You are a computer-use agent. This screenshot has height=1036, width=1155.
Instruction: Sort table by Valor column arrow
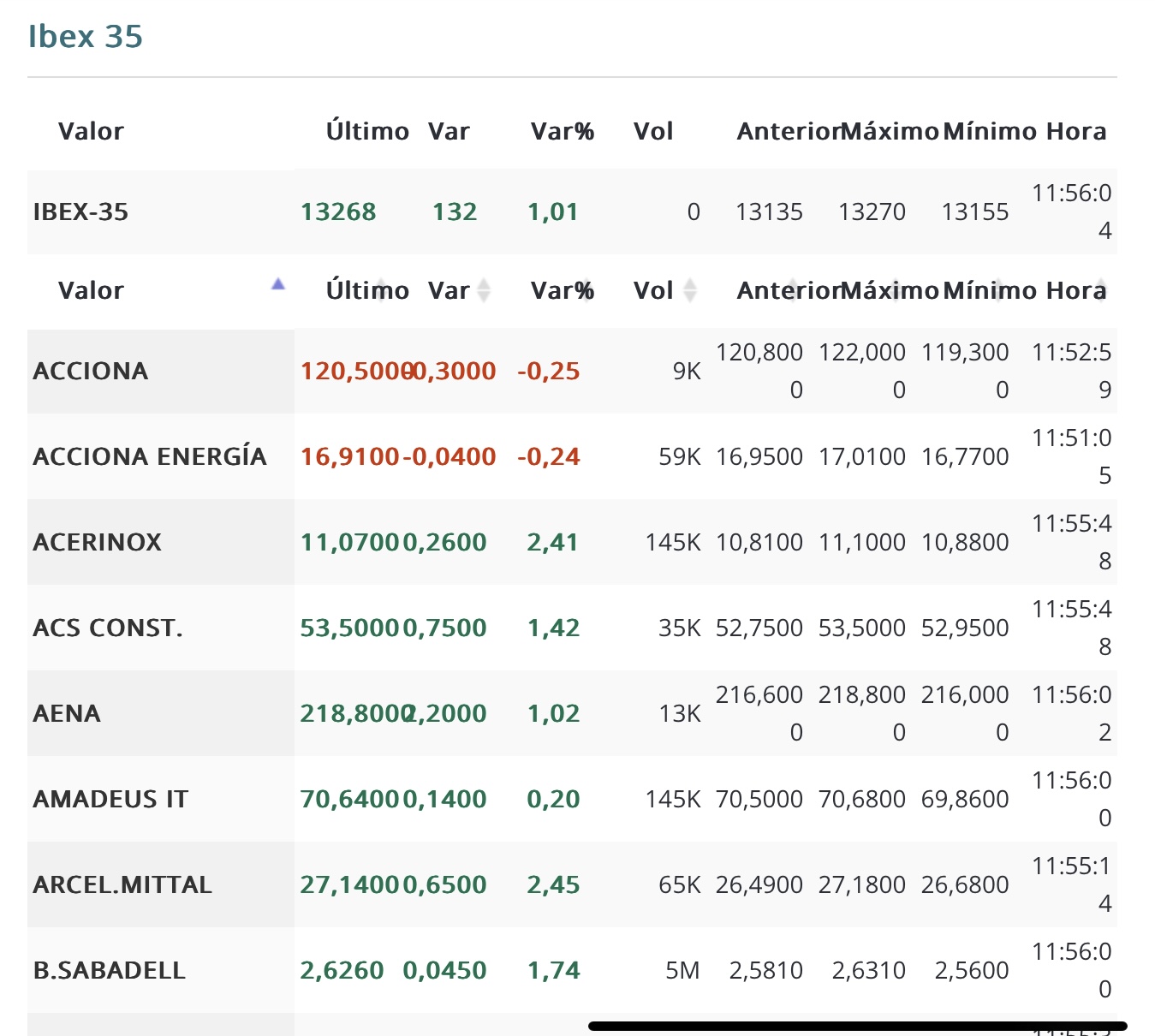coord(278,285)
